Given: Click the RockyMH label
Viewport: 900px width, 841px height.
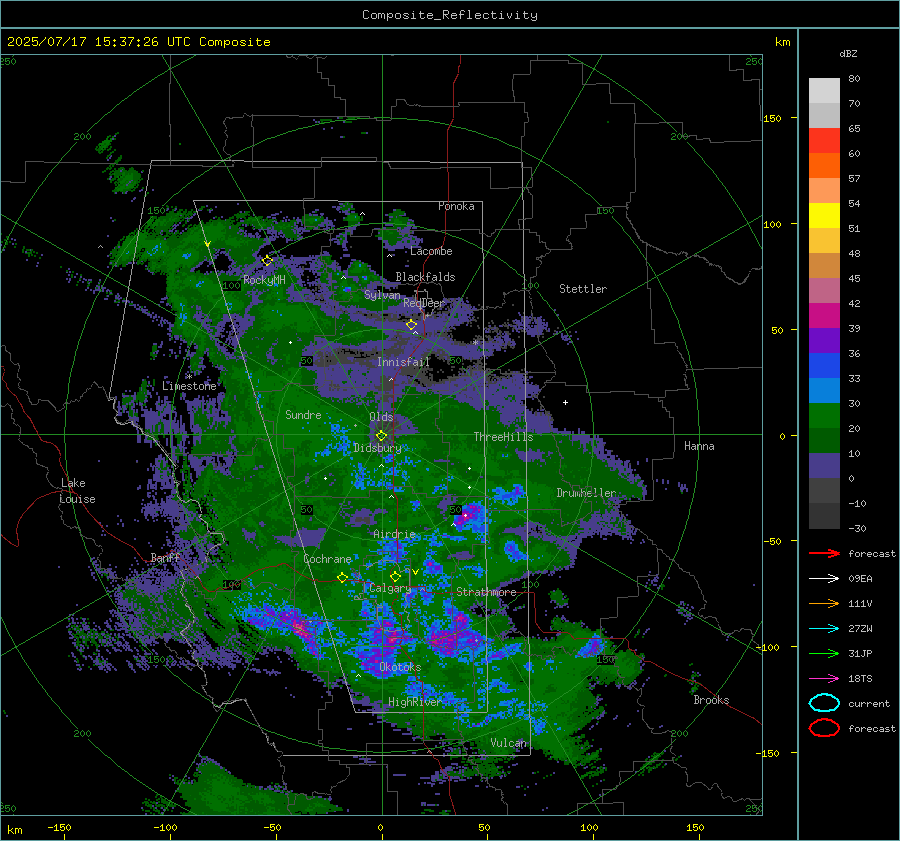Looking at the screenshot, I should click(264, 280).
